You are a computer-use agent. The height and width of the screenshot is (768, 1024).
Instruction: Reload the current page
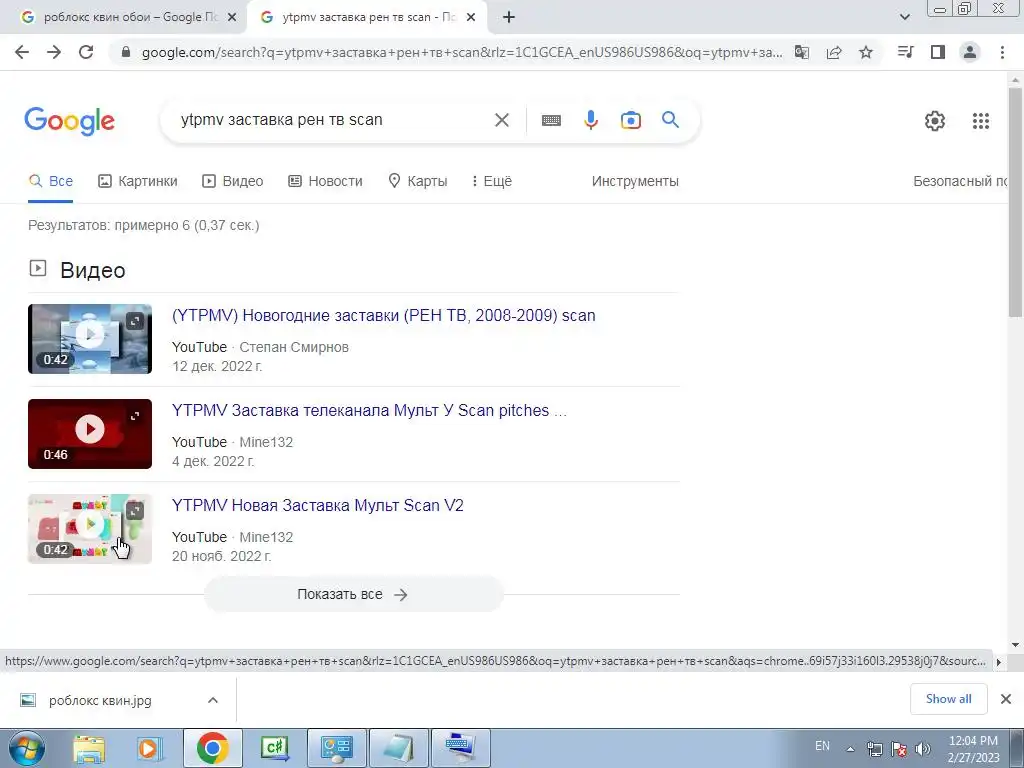pyautogui.click(x=86, y=52)
